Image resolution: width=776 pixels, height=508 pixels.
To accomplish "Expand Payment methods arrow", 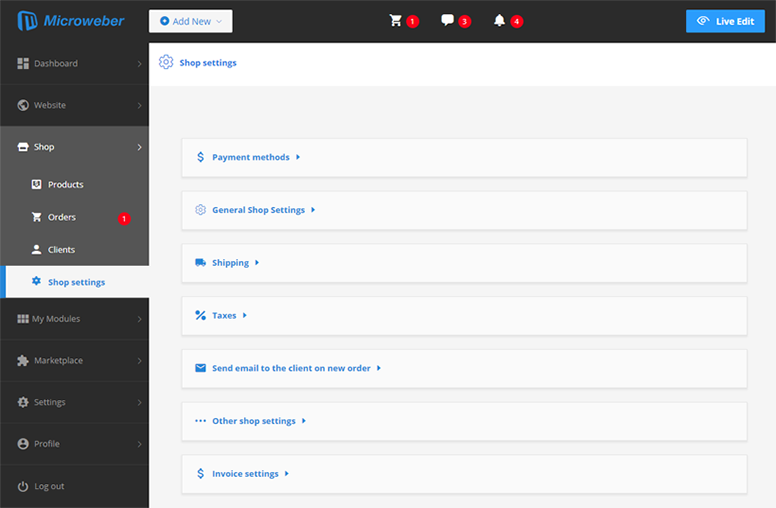I will click(298, 157).
